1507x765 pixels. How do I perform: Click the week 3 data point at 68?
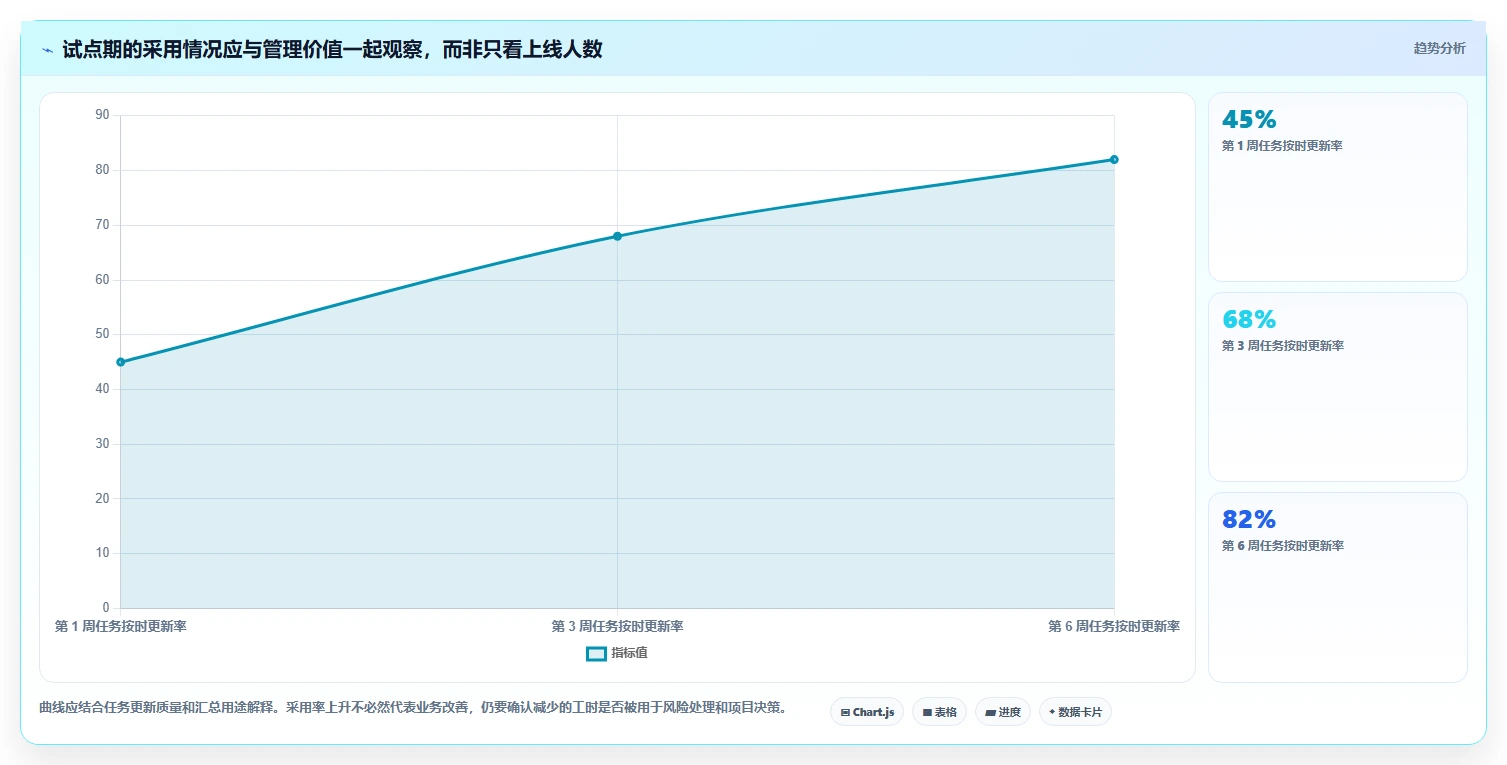tap(617, 236)
